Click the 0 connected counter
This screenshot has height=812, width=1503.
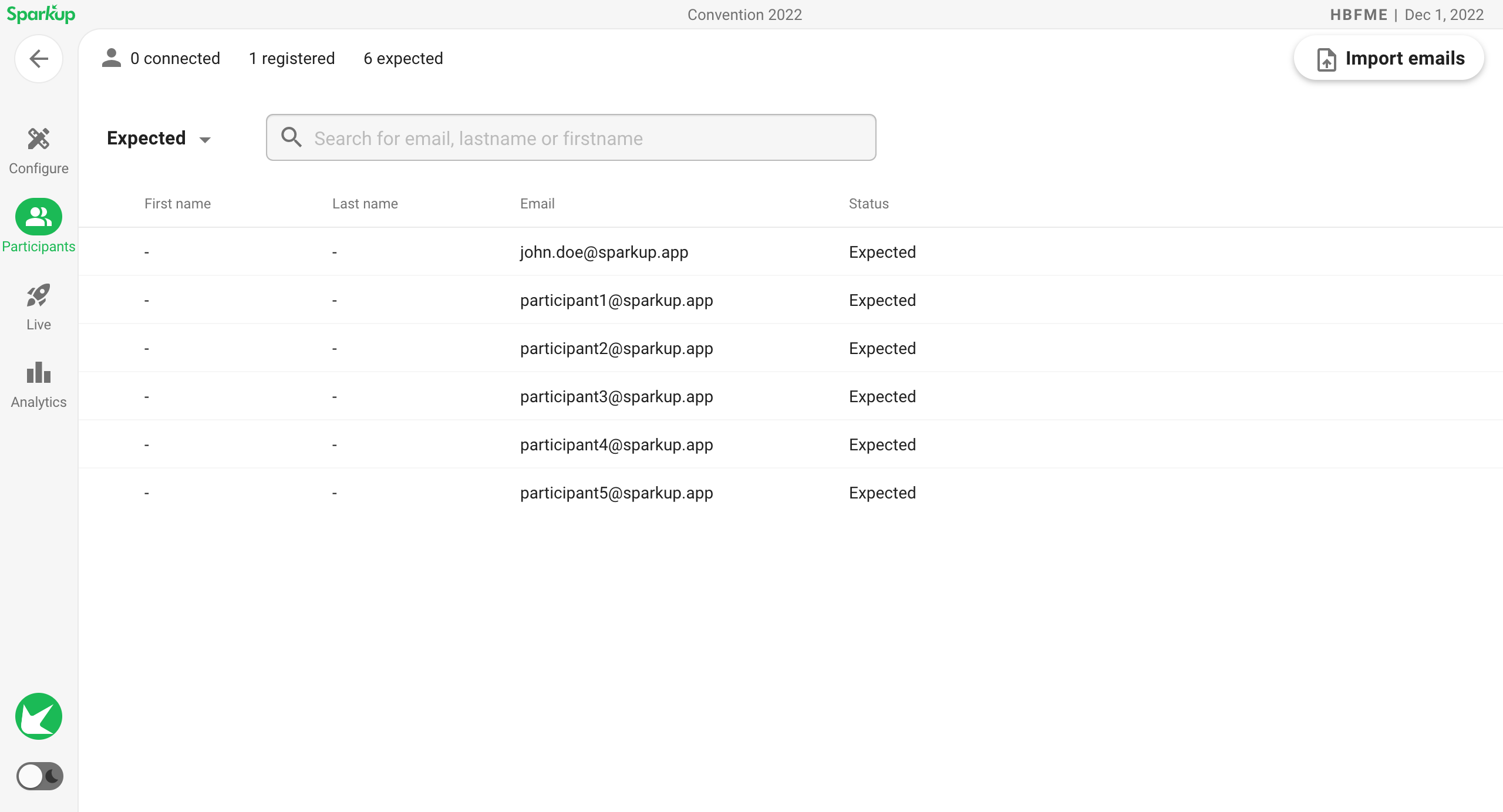click(x=175, y=58)
